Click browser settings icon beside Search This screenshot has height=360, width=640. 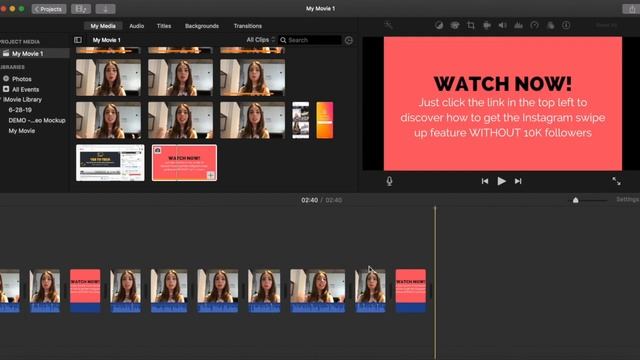tap(349, 40)
